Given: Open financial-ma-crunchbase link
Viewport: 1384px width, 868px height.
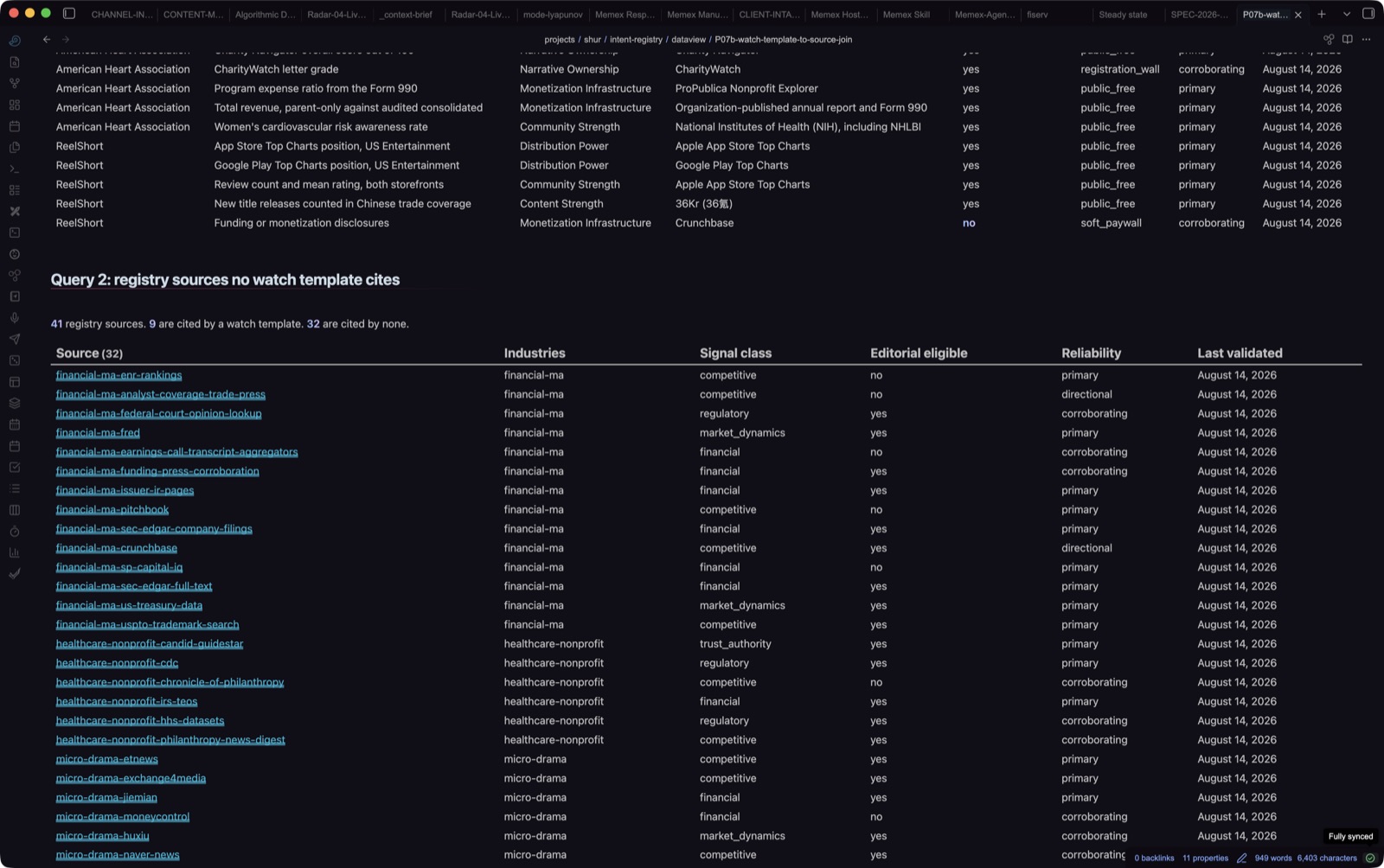Looking at the screenshot, I should (117, 548).
